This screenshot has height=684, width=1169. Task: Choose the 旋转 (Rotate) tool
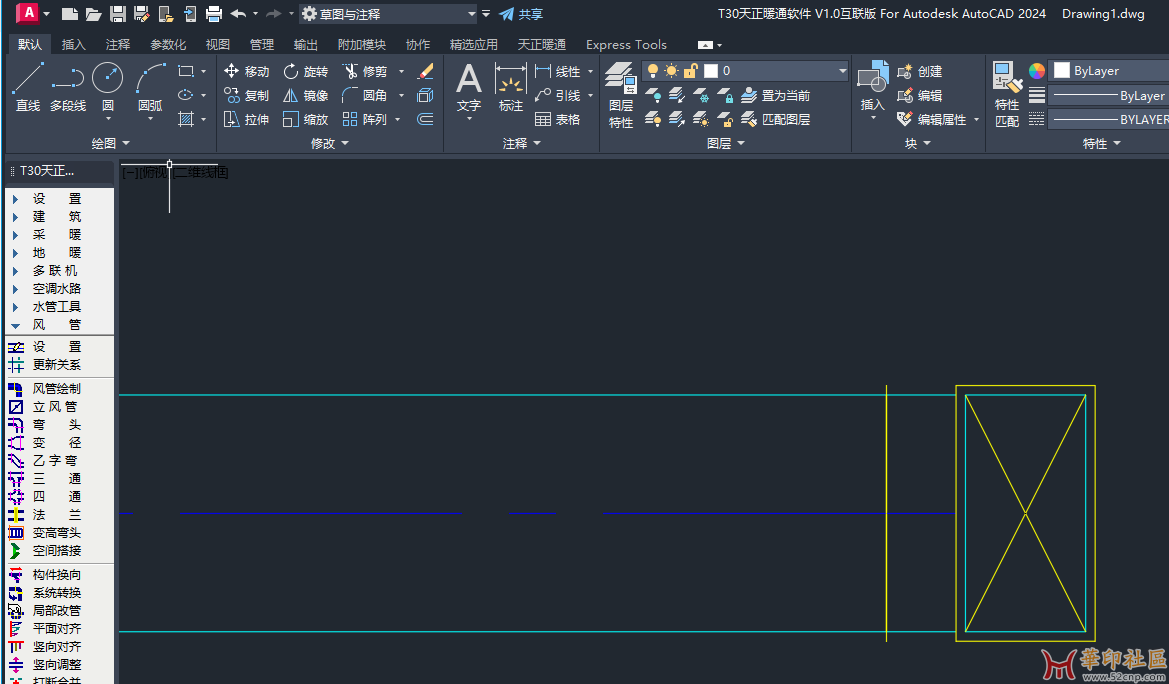[x=305, y=71]
